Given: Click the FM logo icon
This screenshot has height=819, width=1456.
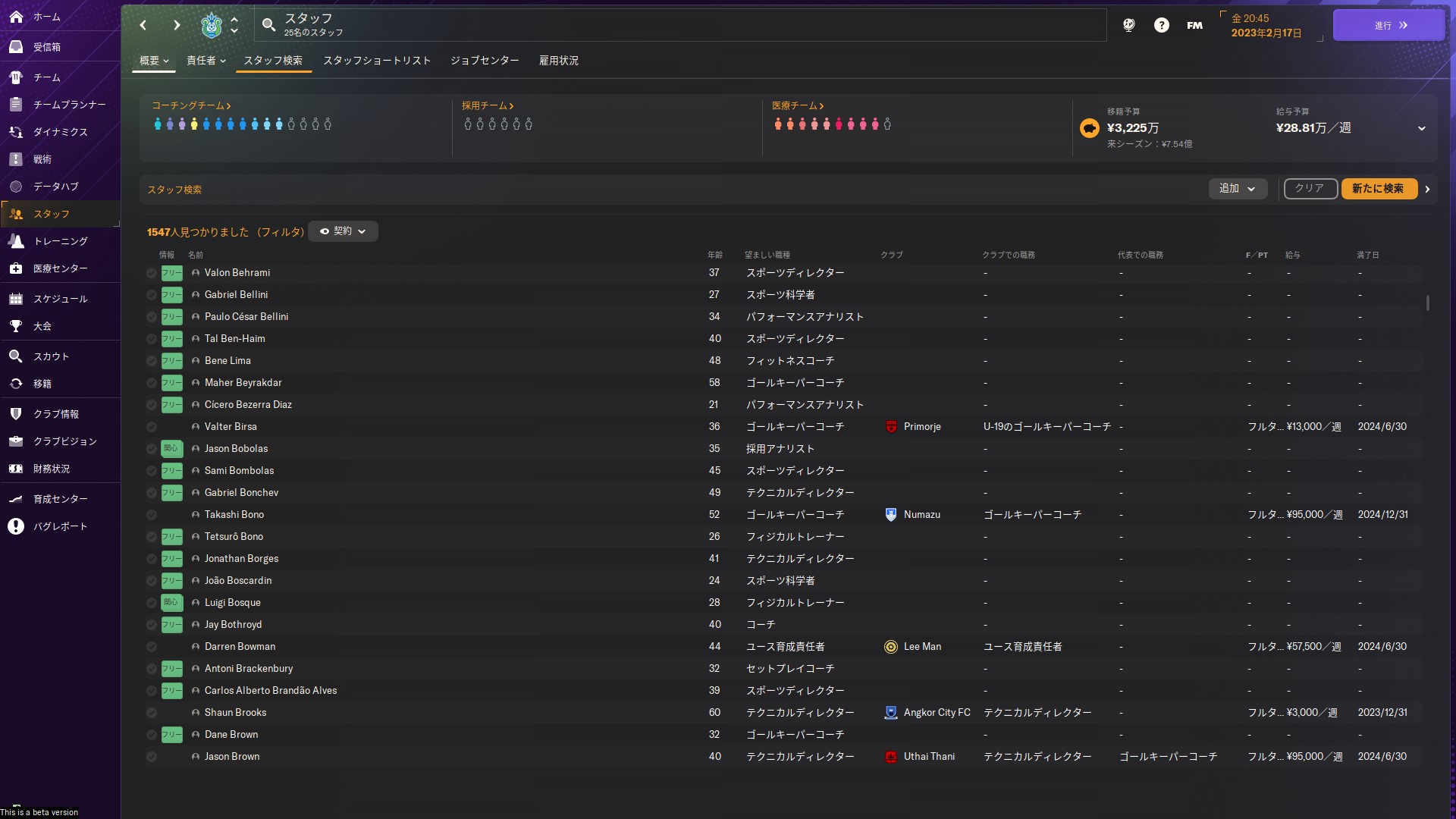Looking at the screenshot, I should tap(1194, 25).
